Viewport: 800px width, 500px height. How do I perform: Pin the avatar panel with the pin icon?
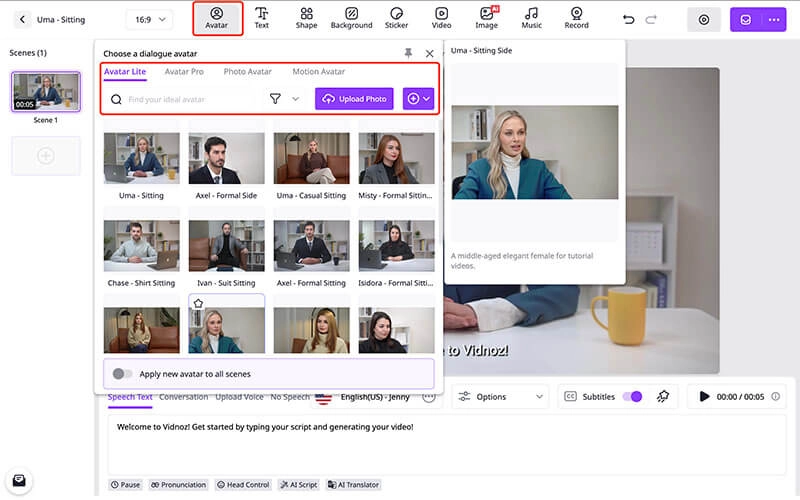point(408,53)
